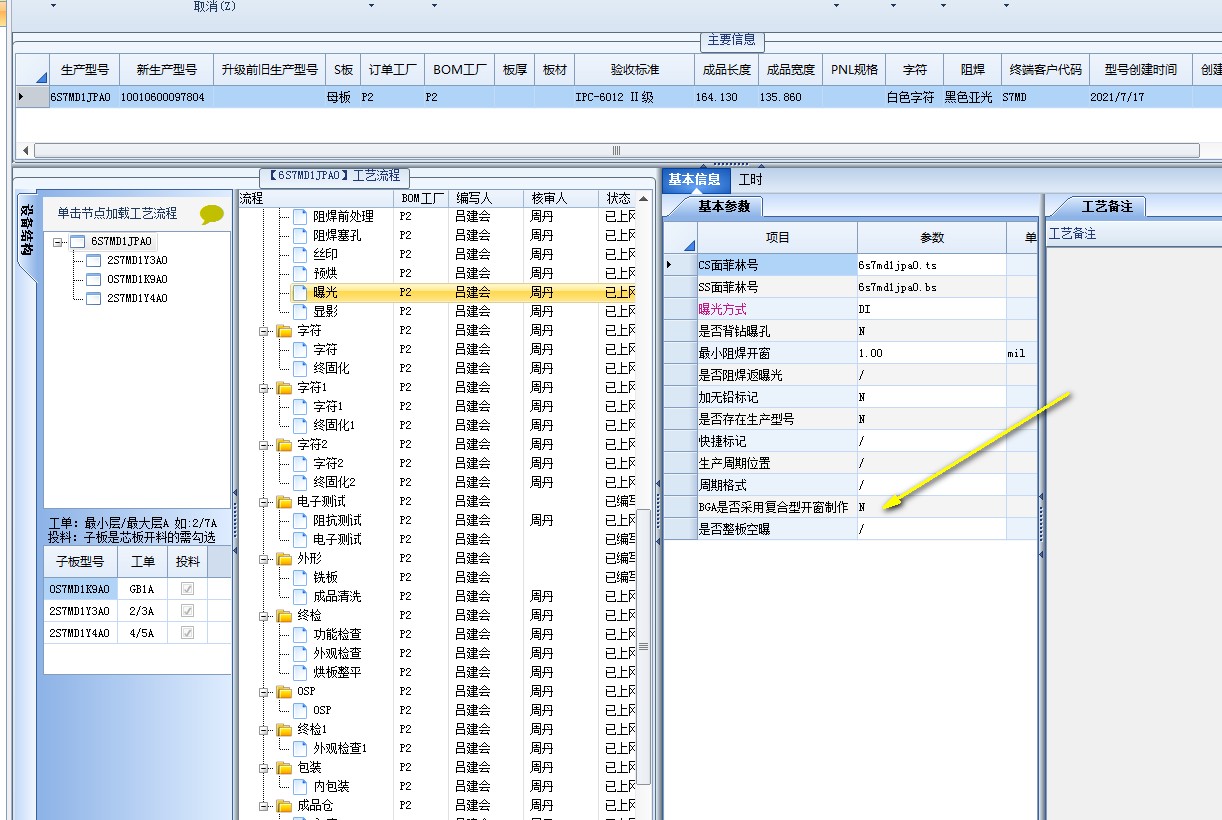
Task: Click the 主要信息 section tab
Action: [x=732, y=40]
